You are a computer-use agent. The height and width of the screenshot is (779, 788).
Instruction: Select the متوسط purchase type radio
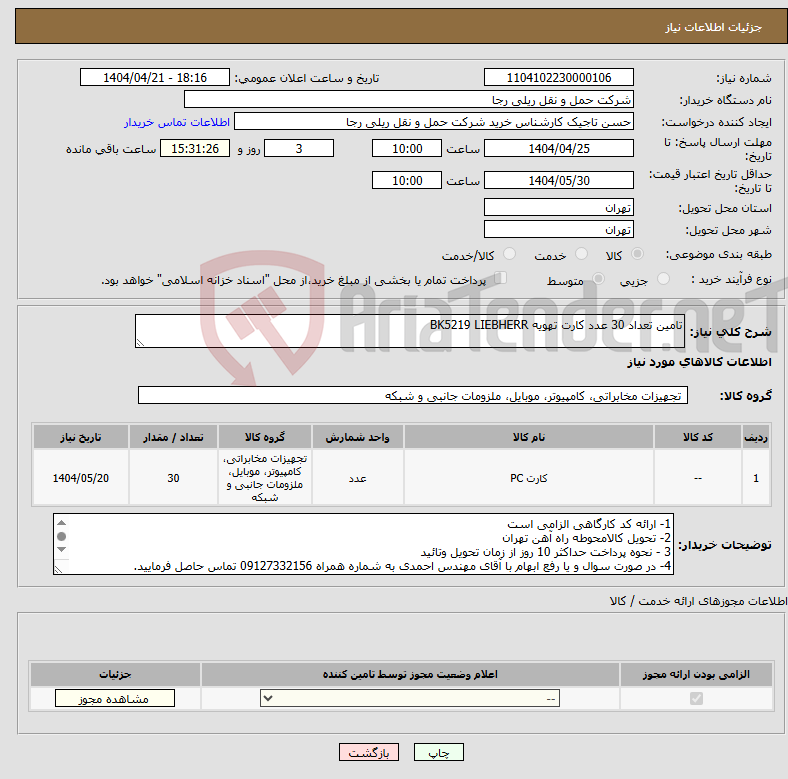(x=598, y=278)
